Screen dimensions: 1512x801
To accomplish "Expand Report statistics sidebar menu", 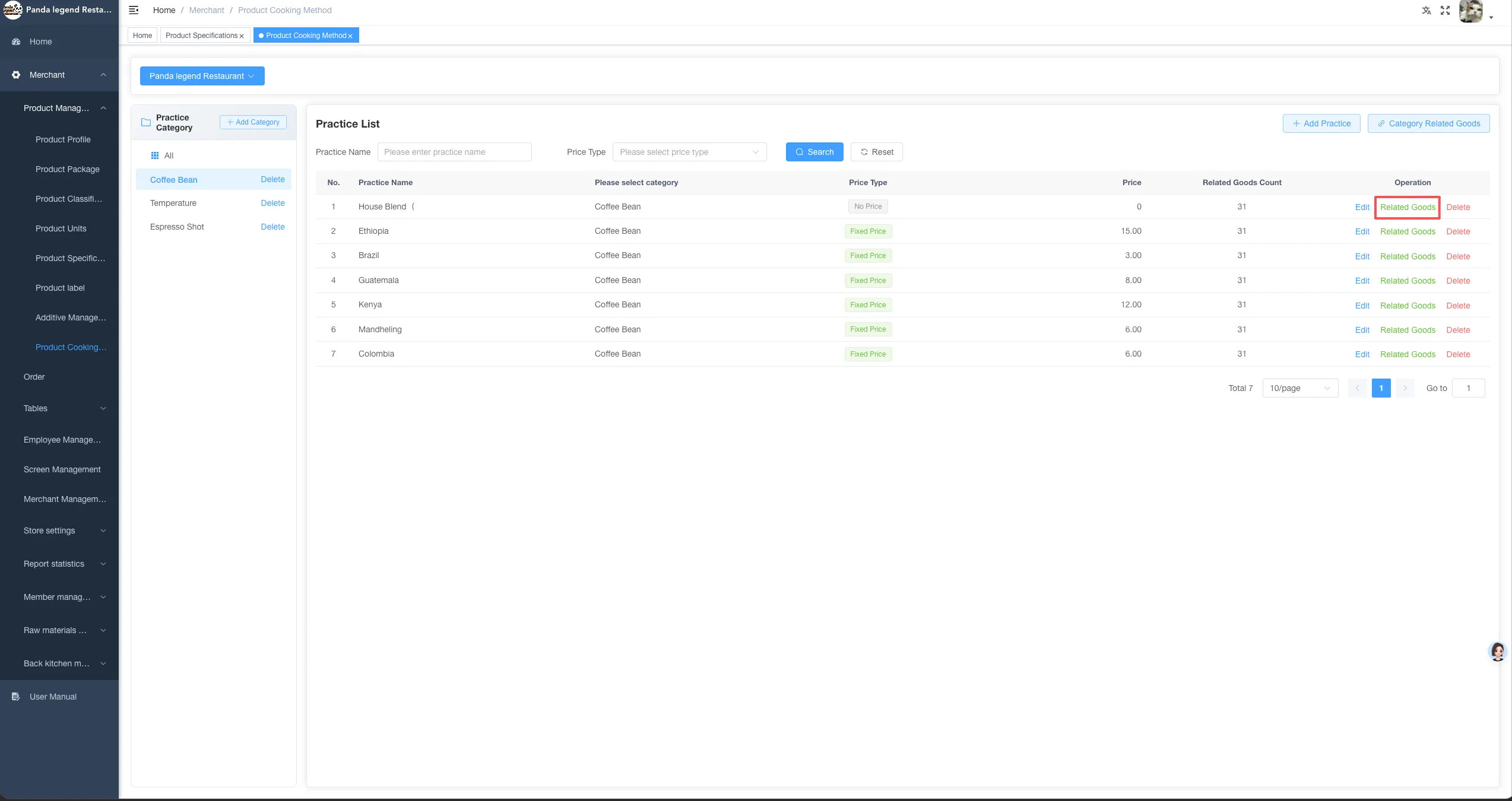I will click(x=59, y=564).
